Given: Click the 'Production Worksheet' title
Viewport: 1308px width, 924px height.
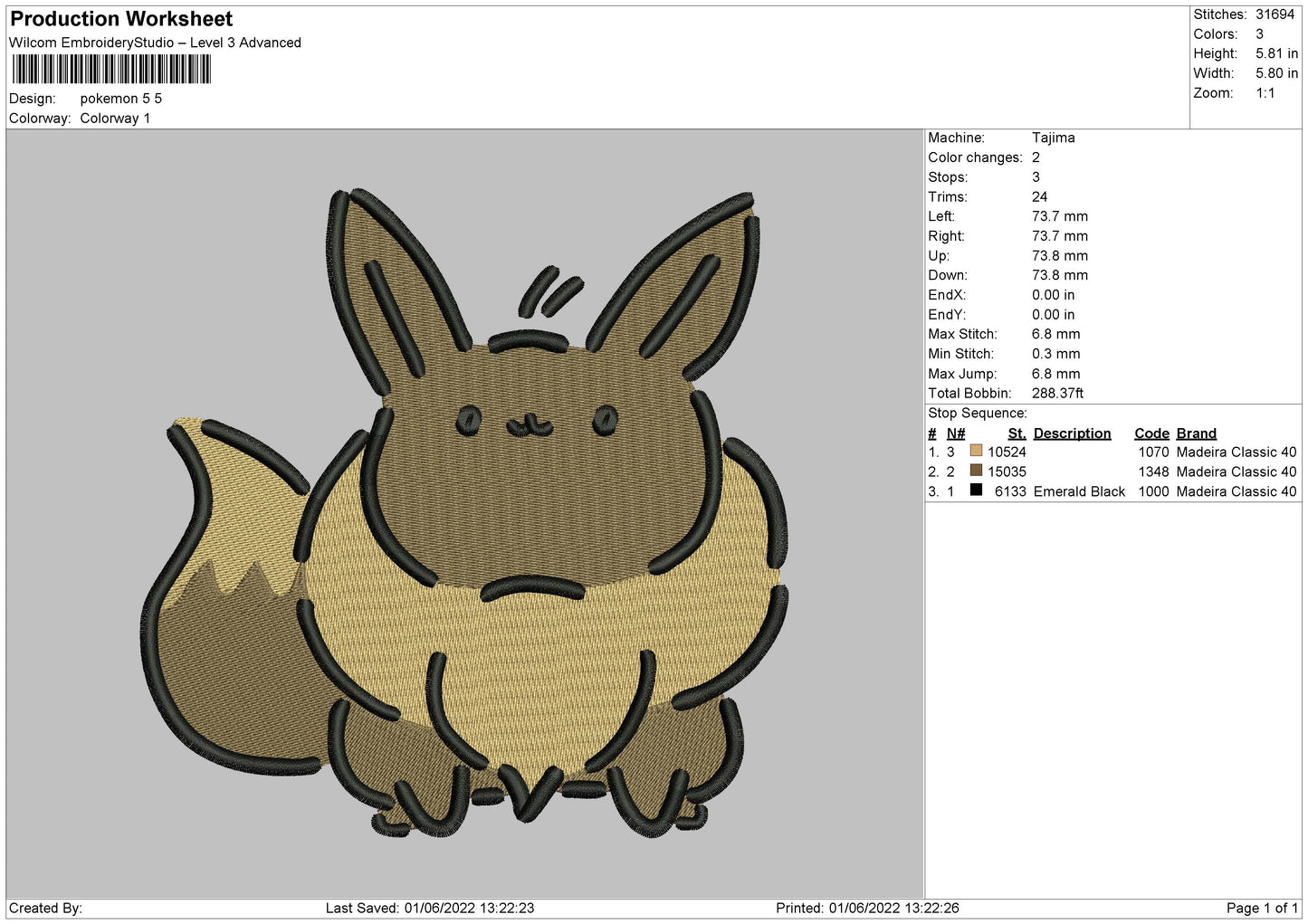Looking at the screenshot, I should pos(121,19).
